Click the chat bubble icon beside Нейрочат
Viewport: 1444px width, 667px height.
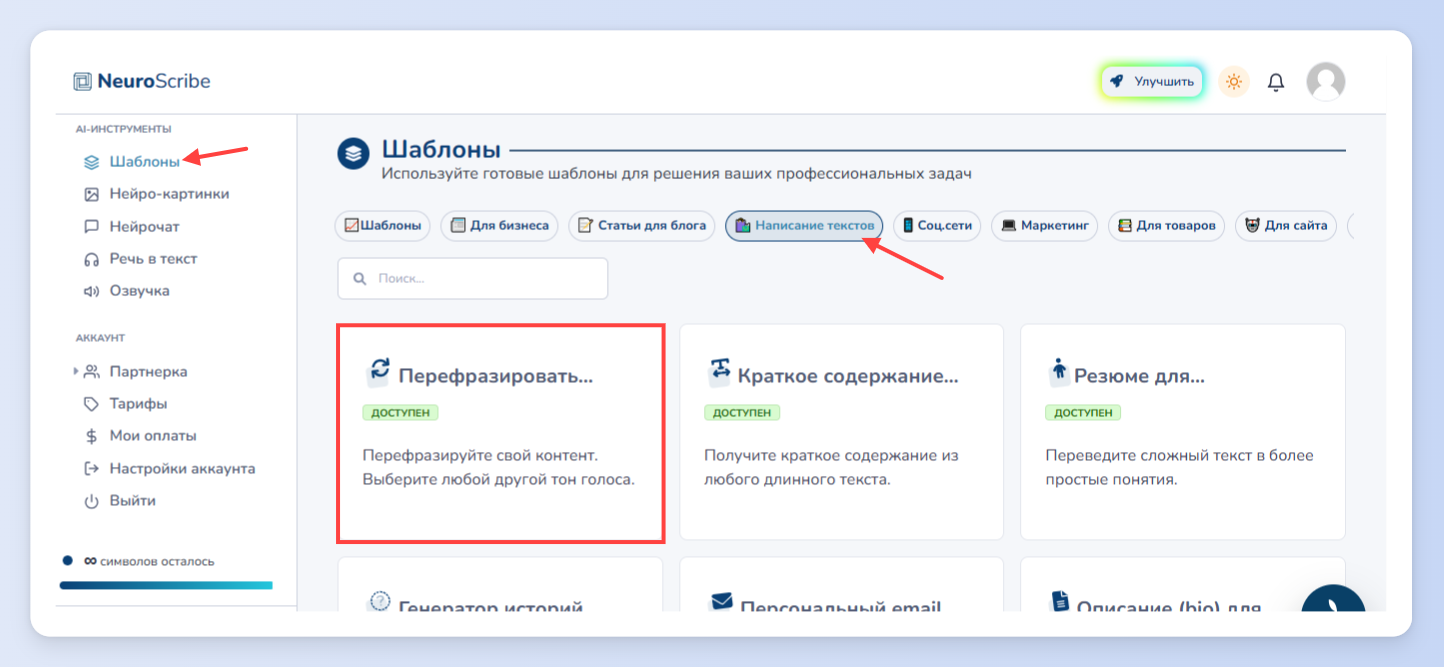click(91, 227)
